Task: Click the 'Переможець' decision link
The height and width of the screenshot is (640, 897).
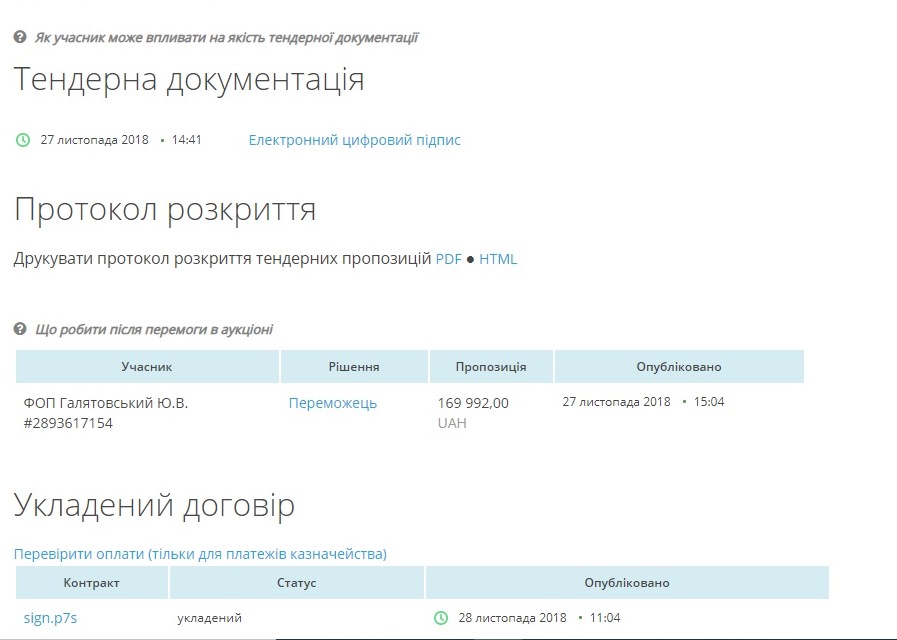Action: [332, 403]
